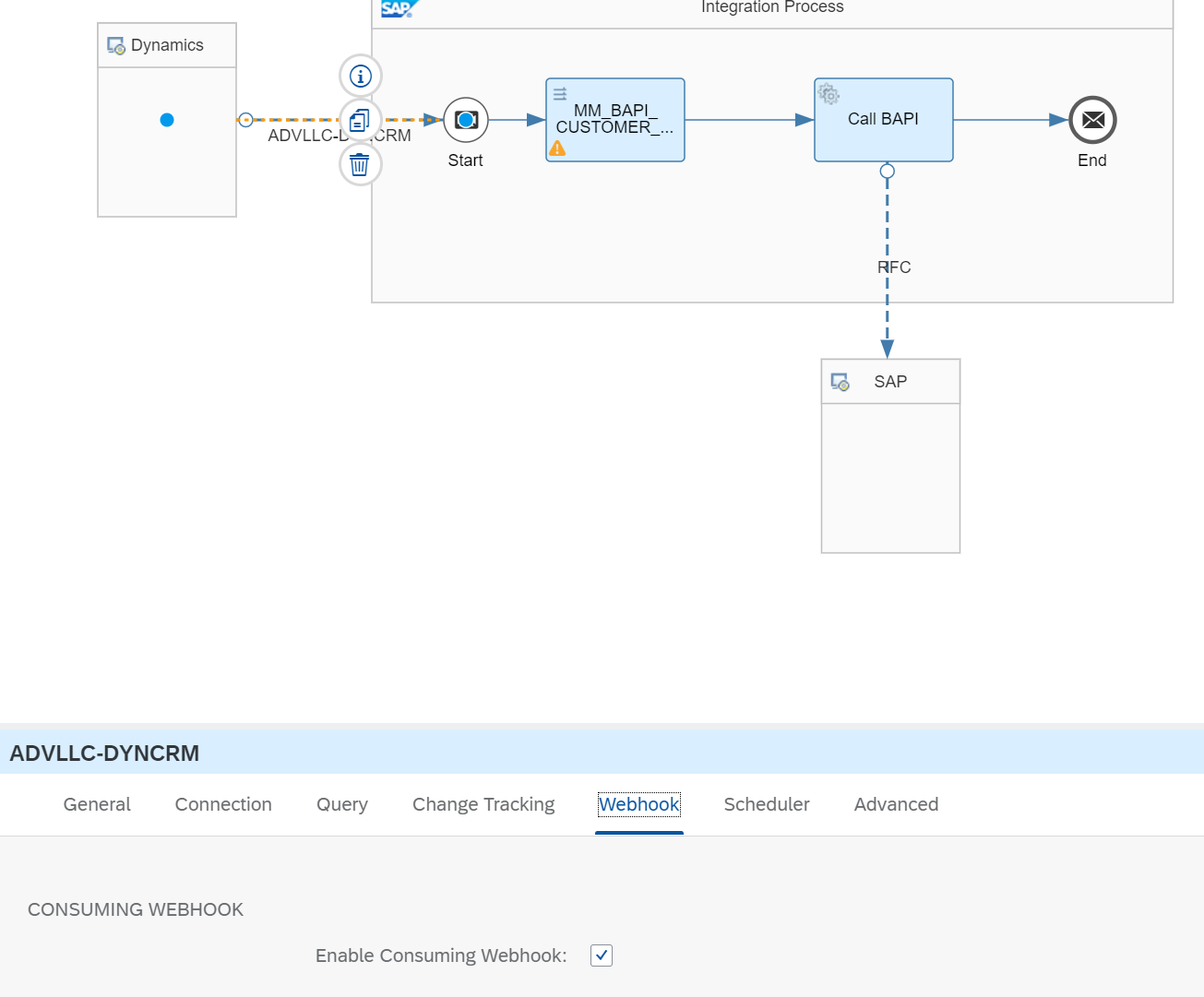
Task: Open the Scheduler tab
Action: pos(767,804)
